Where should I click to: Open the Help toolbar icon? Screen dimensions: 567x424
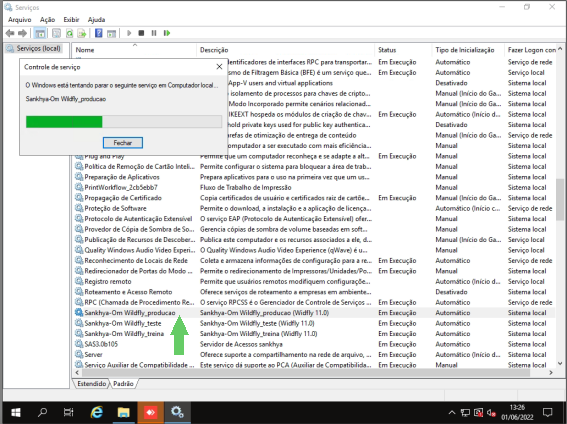tap(98, 33)
